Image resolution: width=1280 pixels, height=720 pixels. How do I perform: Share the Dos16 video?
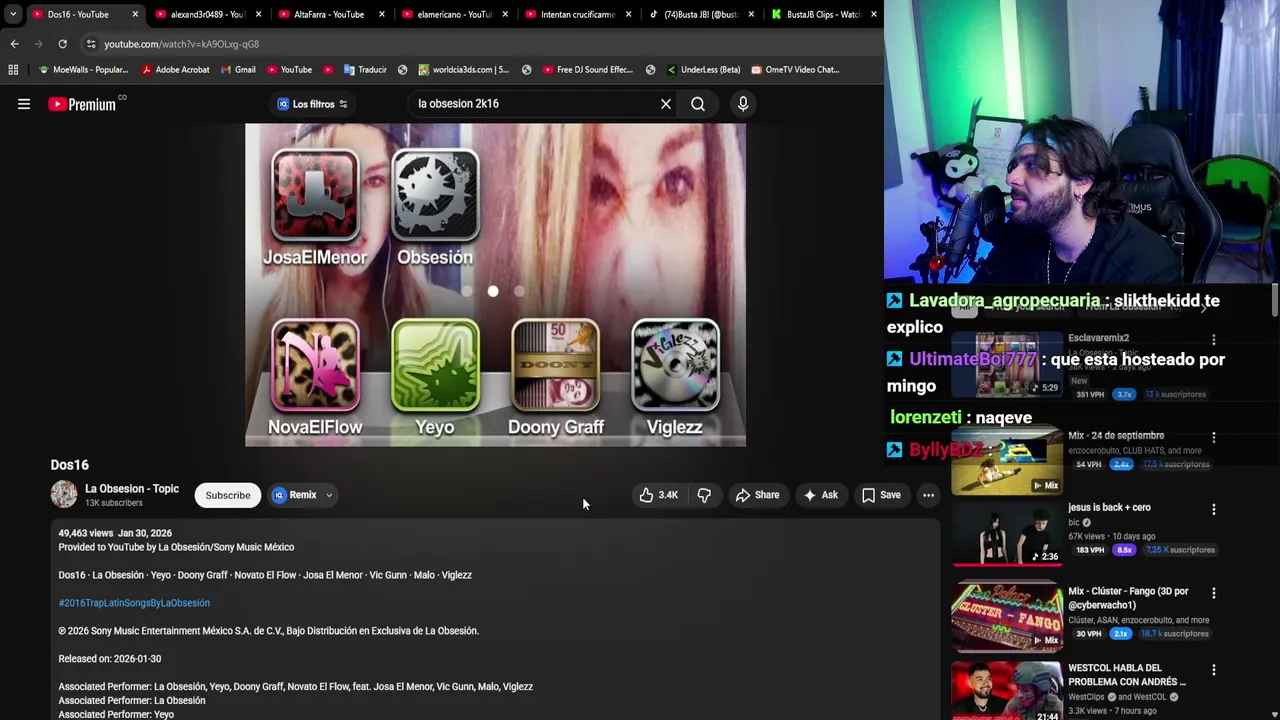[757, 495]
